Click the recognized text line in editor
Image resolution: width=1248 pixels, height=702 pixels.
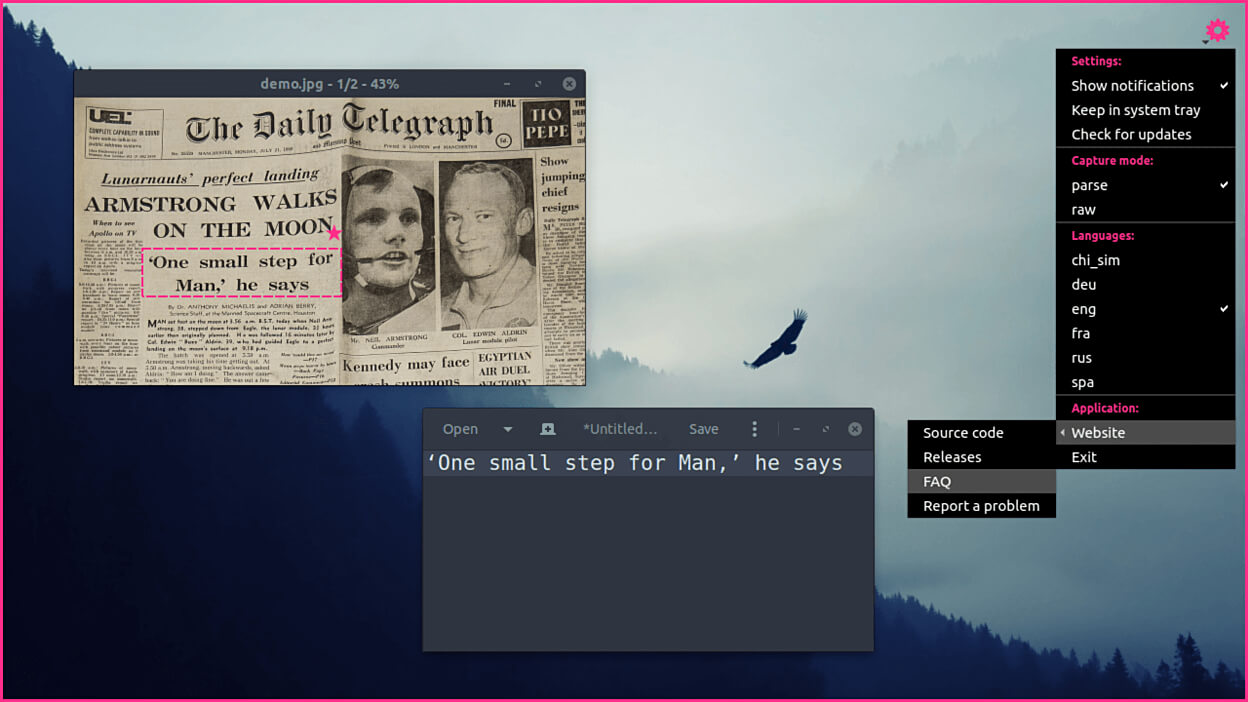click(634, 463)
